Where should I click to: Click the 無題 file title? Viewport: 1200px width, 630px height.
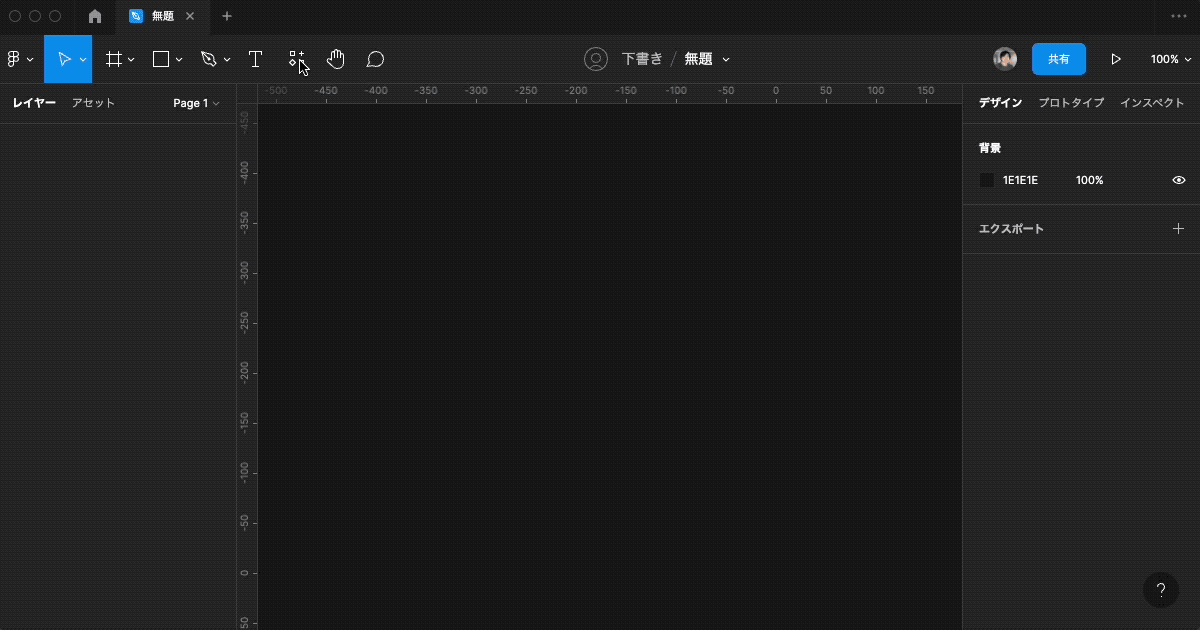[x=698, y=59]
